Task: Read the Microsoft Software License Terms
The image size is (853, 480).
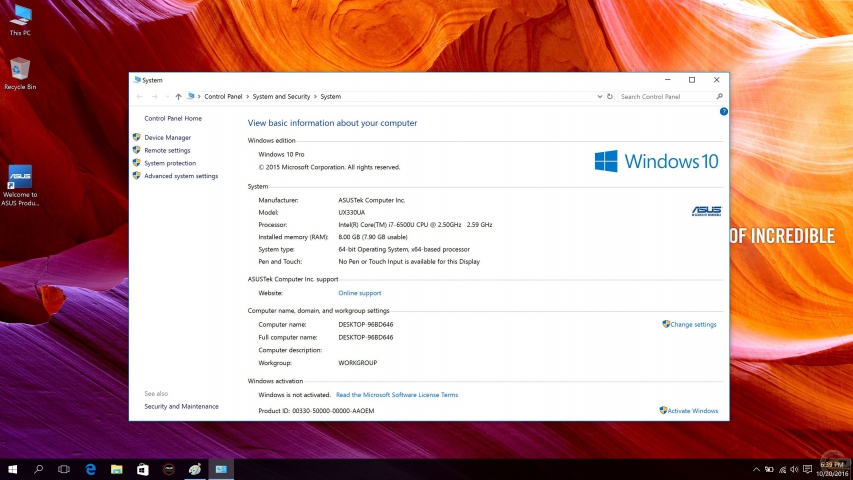Action: coord(397,395)
